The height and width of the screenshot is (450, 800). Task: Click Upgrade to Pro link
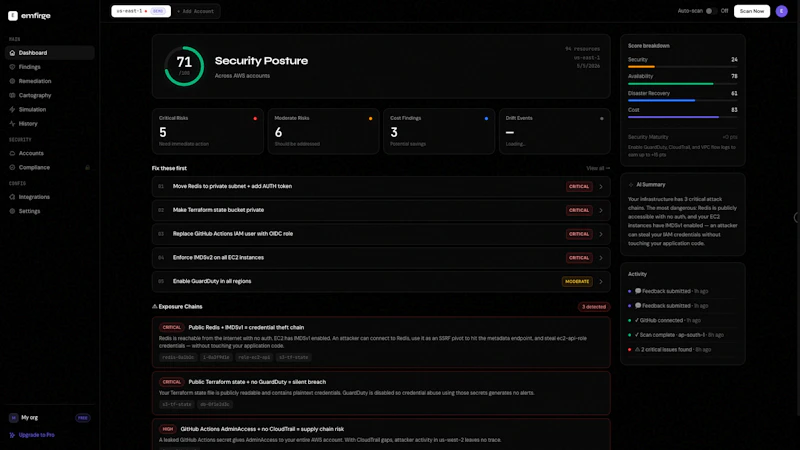pyautogui.click(x=37, y=435)
